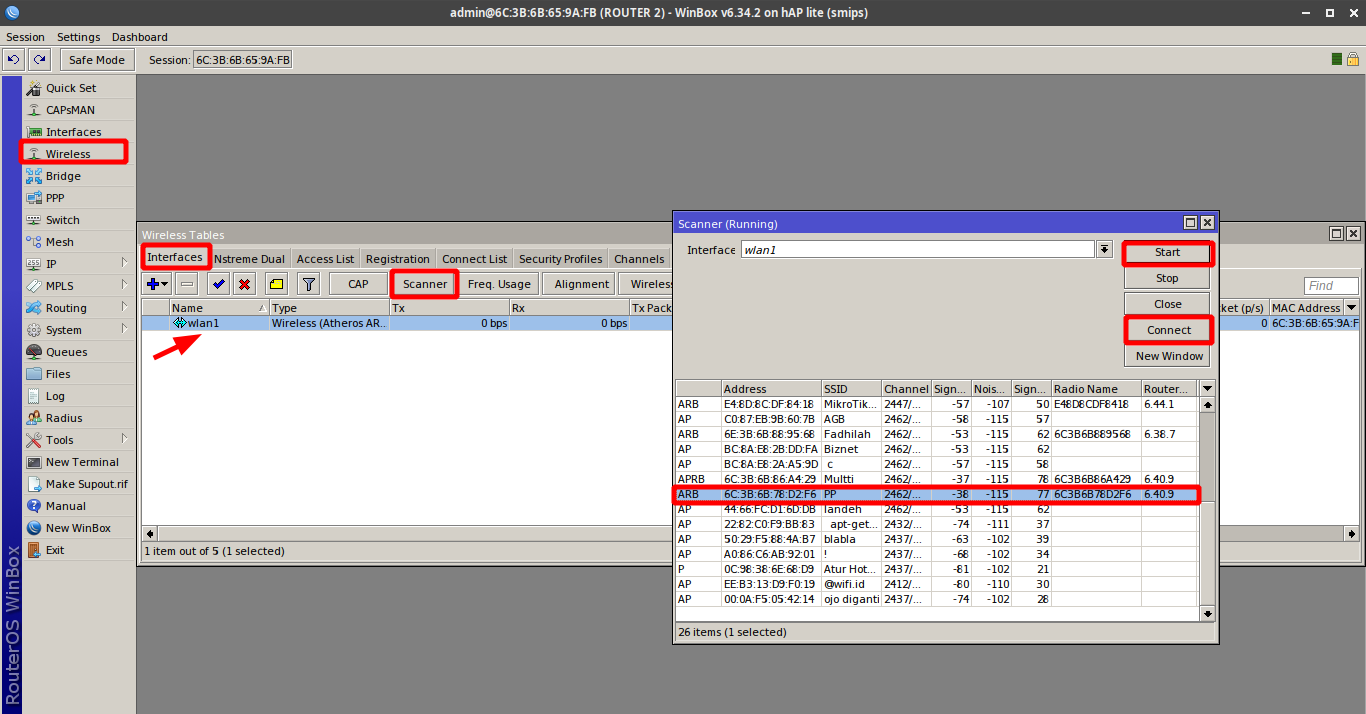The image size is (1366, 714).
Task: Click the minus remove button
Action: (x=187, y=284)
